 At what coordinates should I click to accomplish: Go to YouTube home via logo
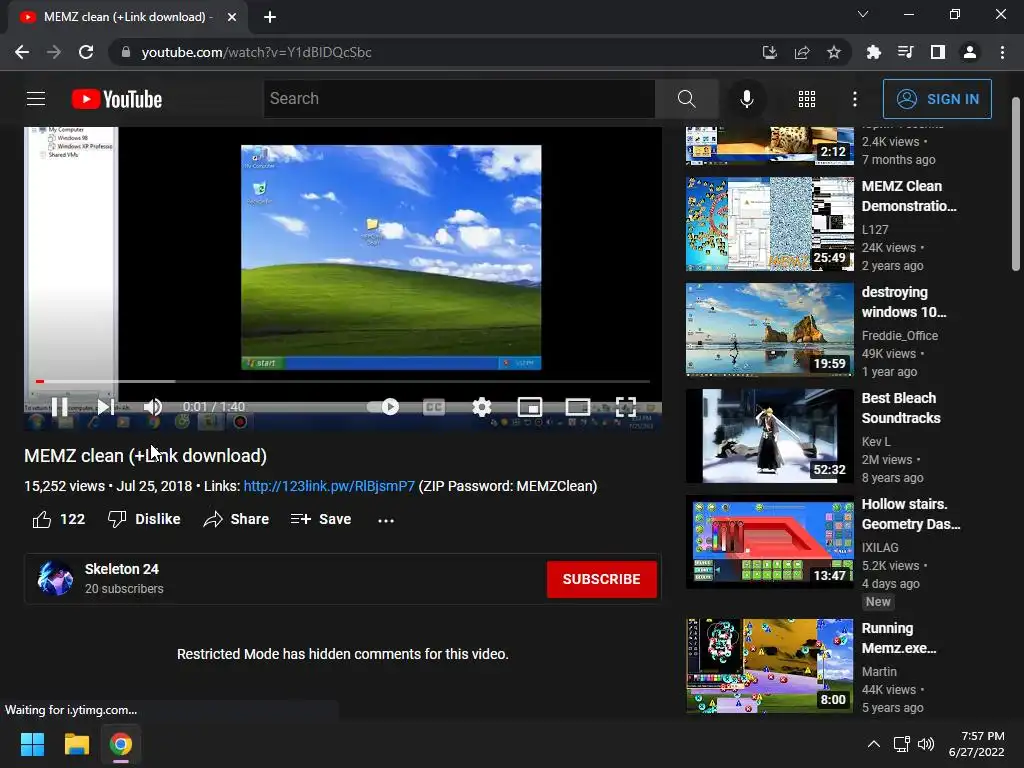point(117,99)
